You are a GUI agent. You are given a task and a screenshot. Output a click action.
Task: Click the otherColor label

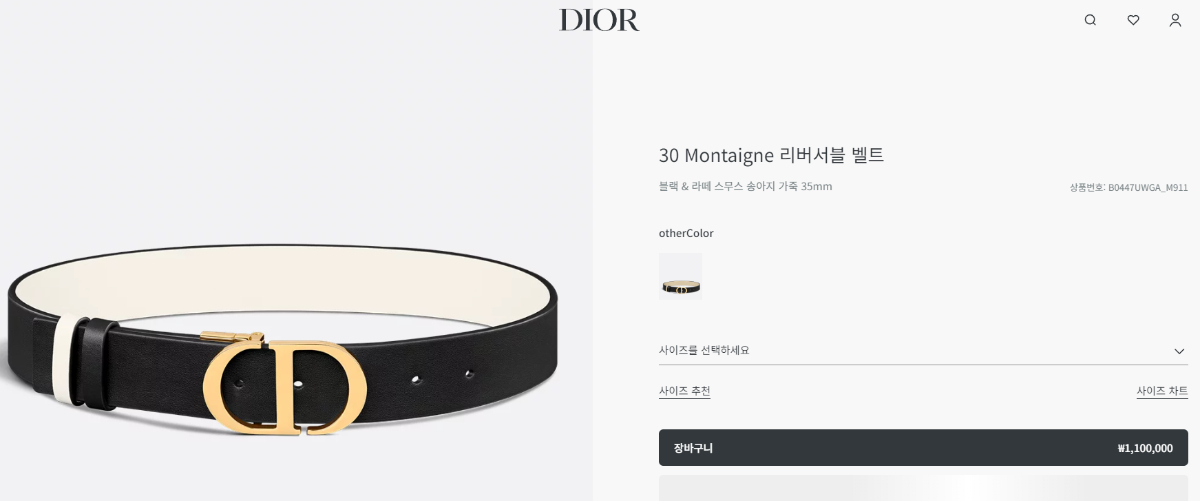[686, 233]
